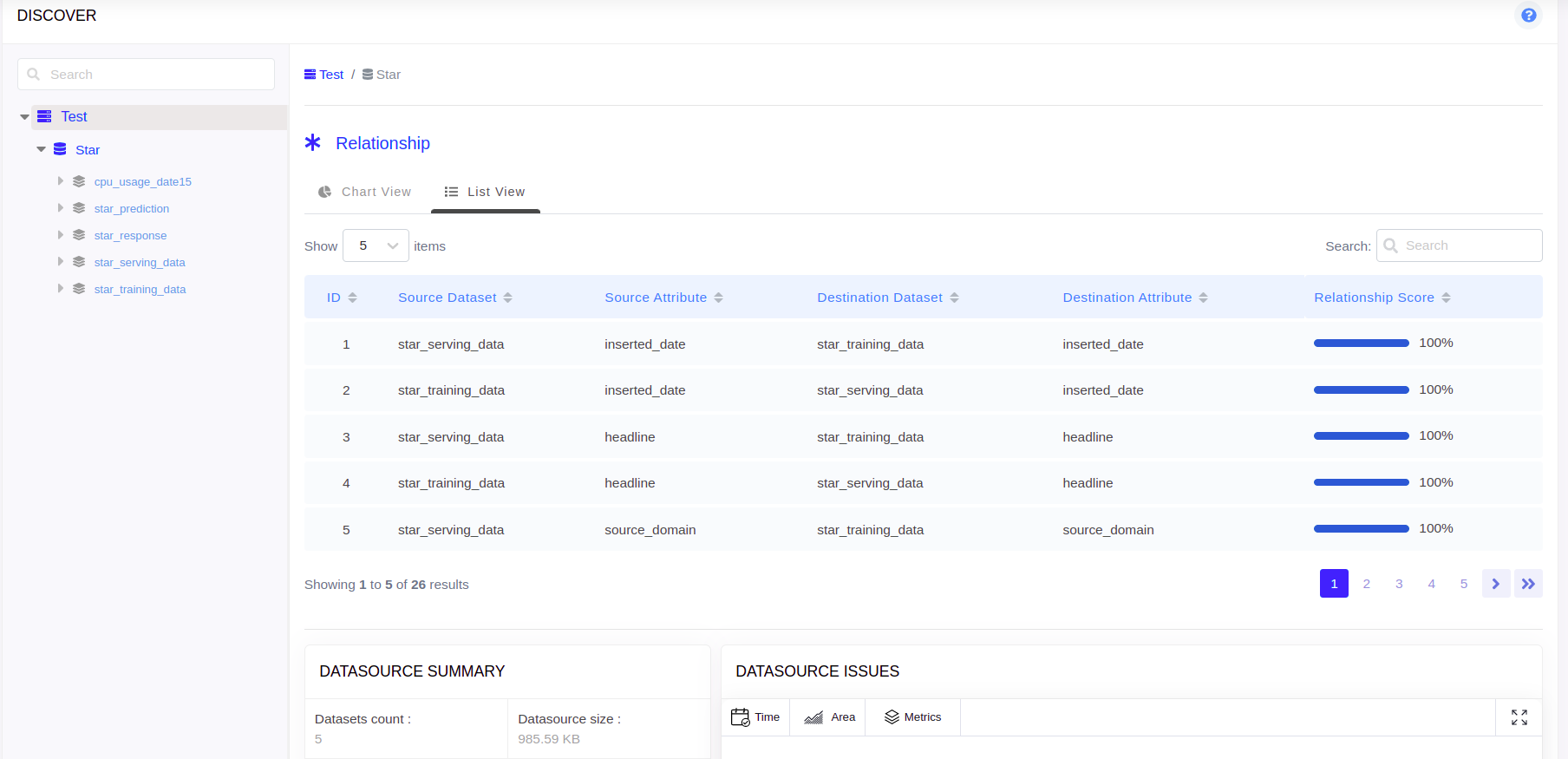Click the first row's relationship score bar
The image size is (1568, 759).
click(1361, 344)
